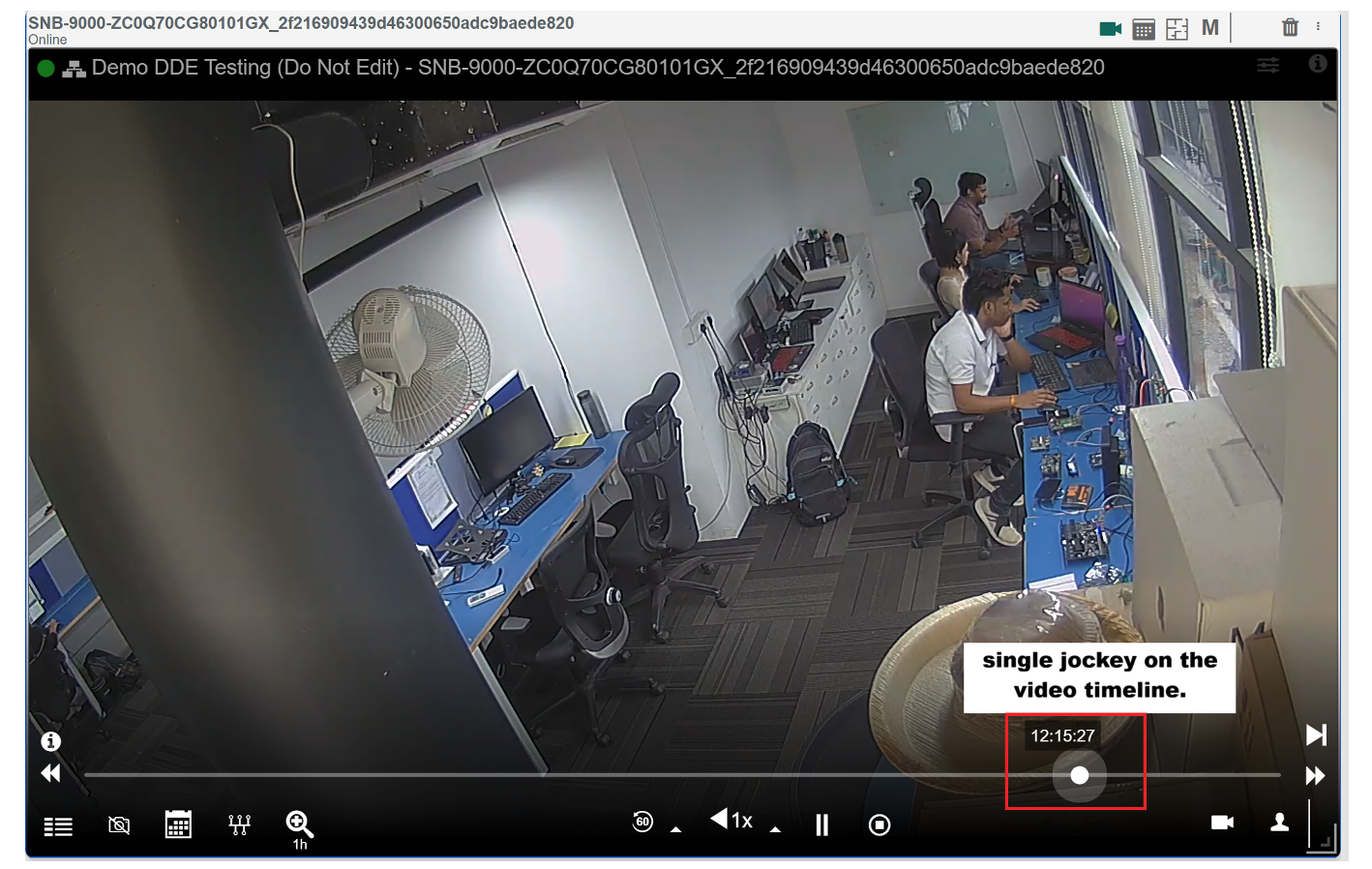Open the timeline filter adjustments icon
Image resolution: width=1372 pixels, height=869 pixels.
click(x=239, y=824)
